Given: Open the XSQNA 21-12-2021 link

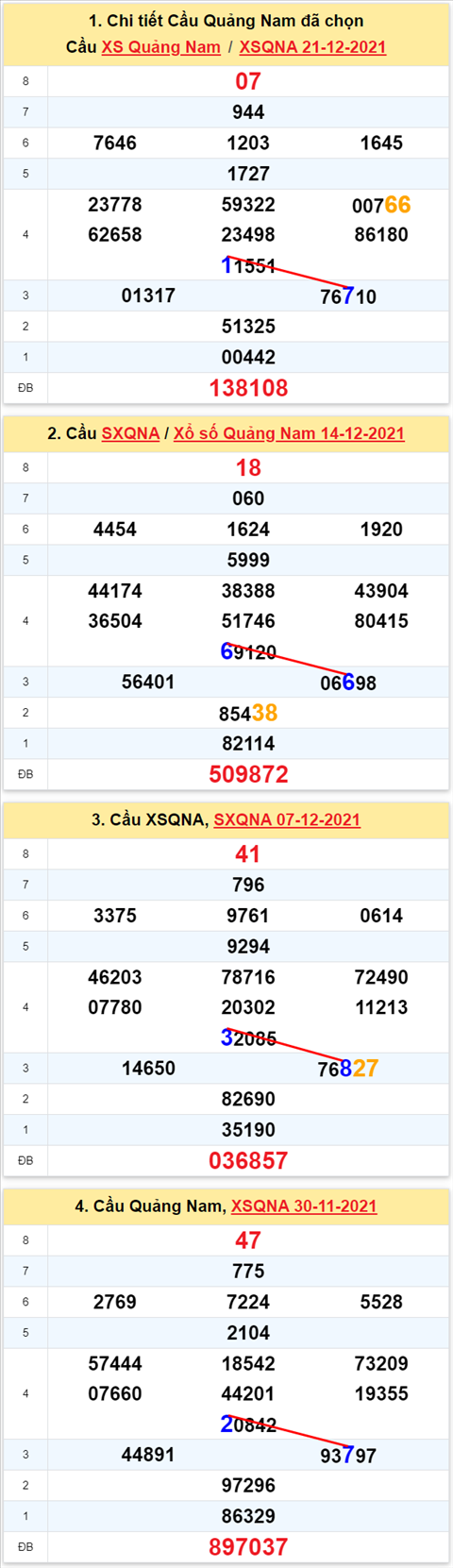Looking at the screenshot, I should 312,47.
